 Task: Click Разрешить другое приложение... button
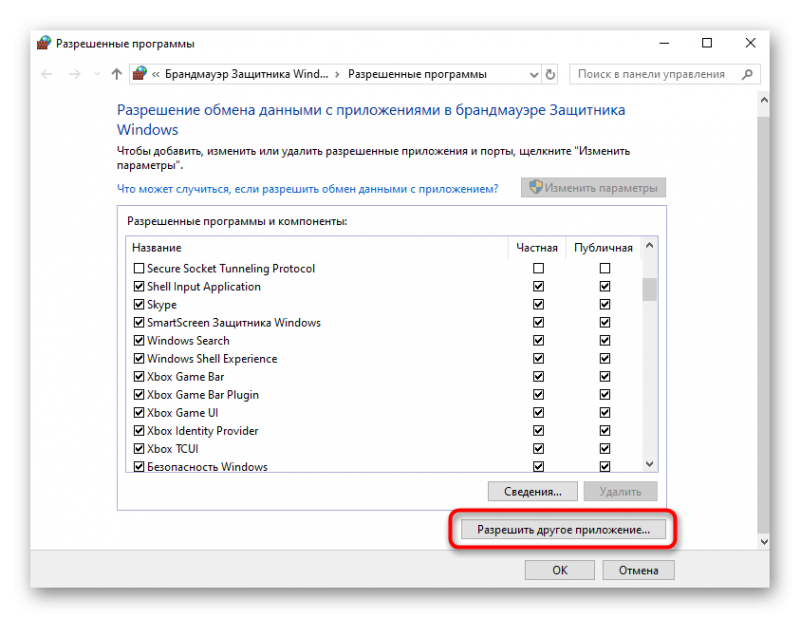[x=563, y=529]
